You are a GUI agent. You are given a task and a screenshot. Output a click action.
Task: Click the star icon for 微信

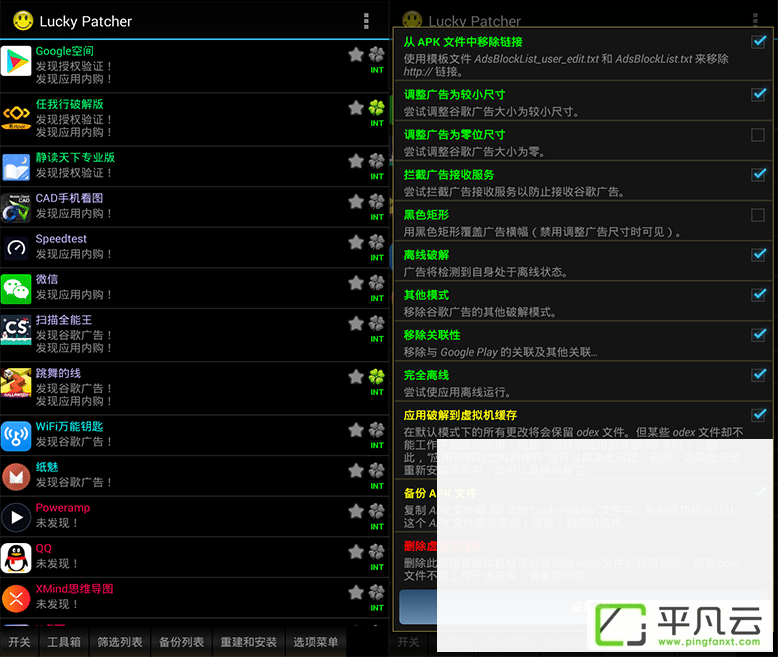click(x=356, y=282)
